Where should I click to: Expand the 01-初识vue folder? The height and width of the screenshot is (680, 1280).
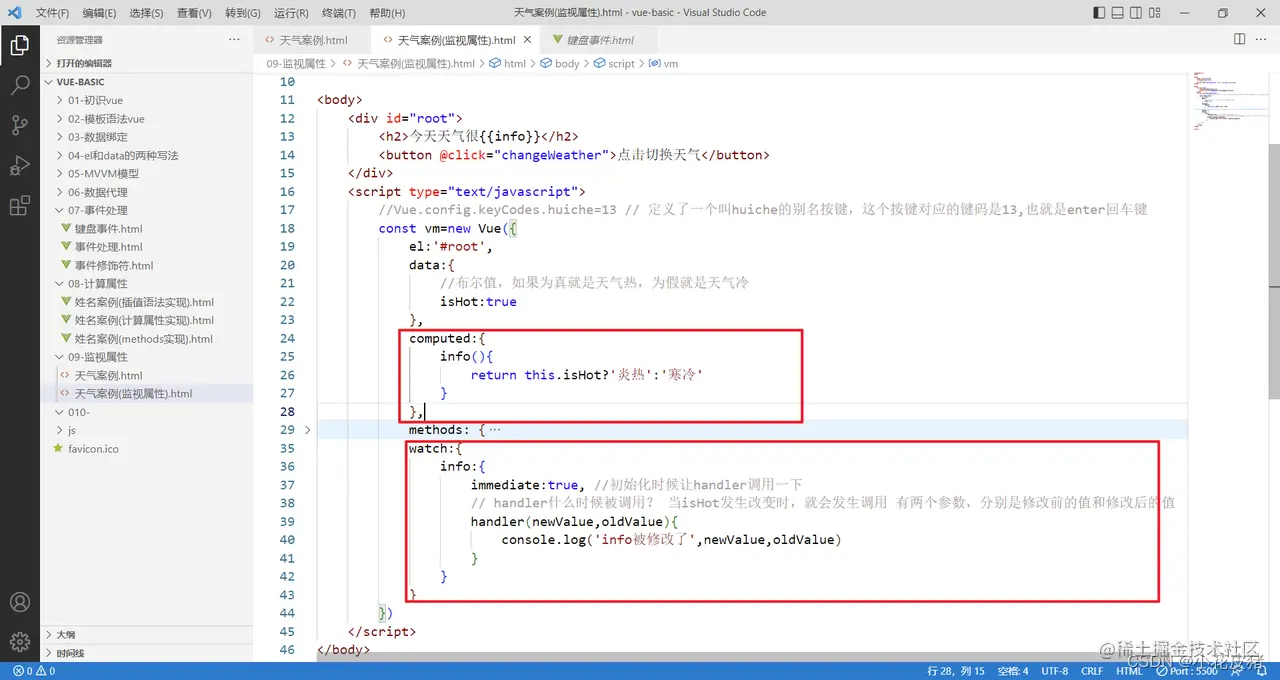[x=147, y=100]
